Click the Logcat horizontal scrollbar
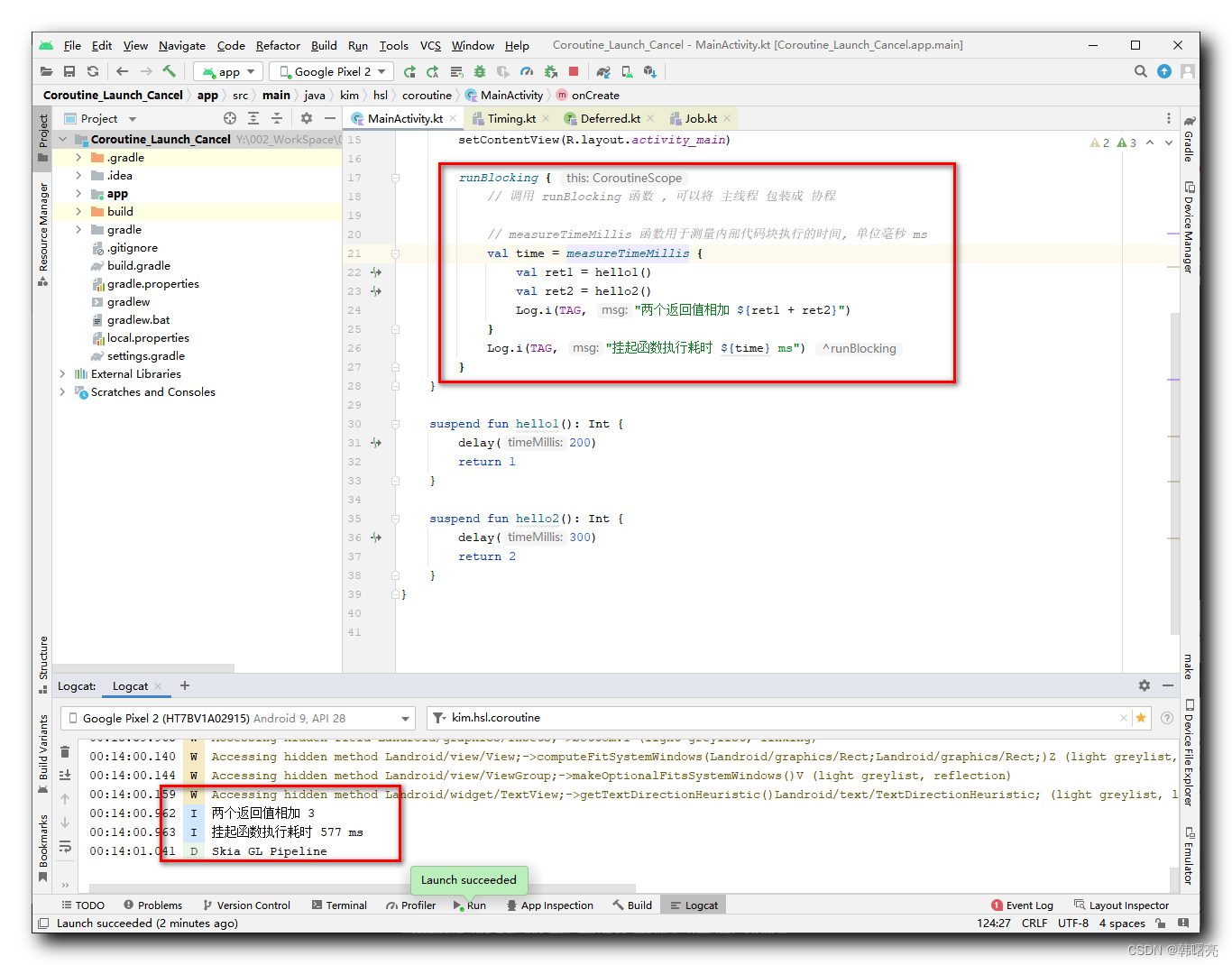 (363, 888)
